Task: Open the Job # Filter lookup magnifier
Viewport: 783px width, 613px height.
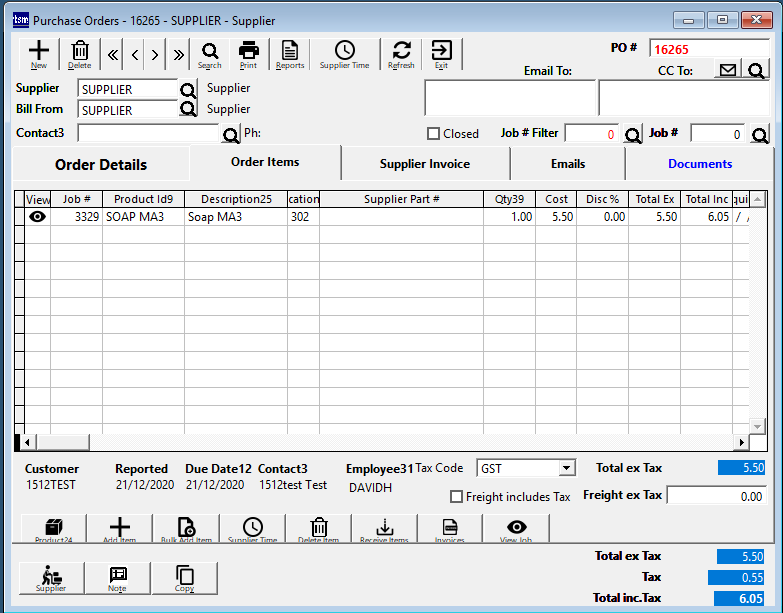Action: click(x=632, y=134)
